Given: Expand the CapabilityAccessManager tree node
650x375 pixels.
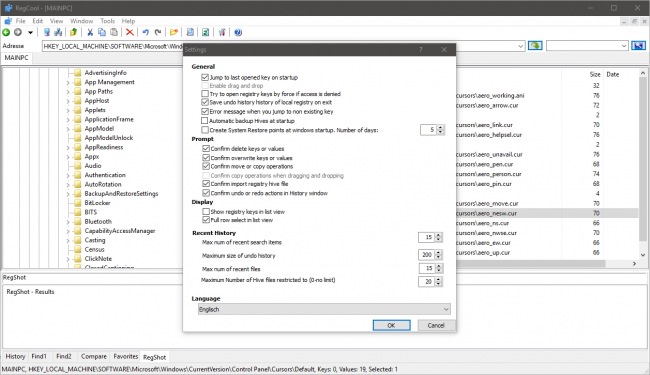Looking at the screenshot, I should [68, 231].
